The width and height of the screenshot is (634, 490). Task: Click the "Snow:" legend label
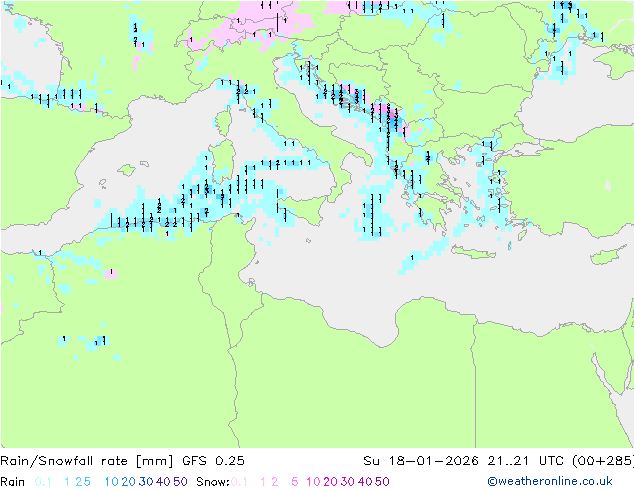click(x=213, y=482)
